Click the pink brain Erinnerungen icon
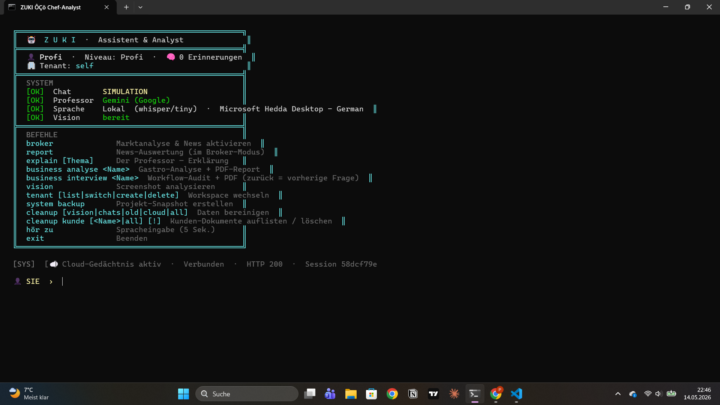The height and width of the screenshot is (405, 720). [x=171, y=57]
